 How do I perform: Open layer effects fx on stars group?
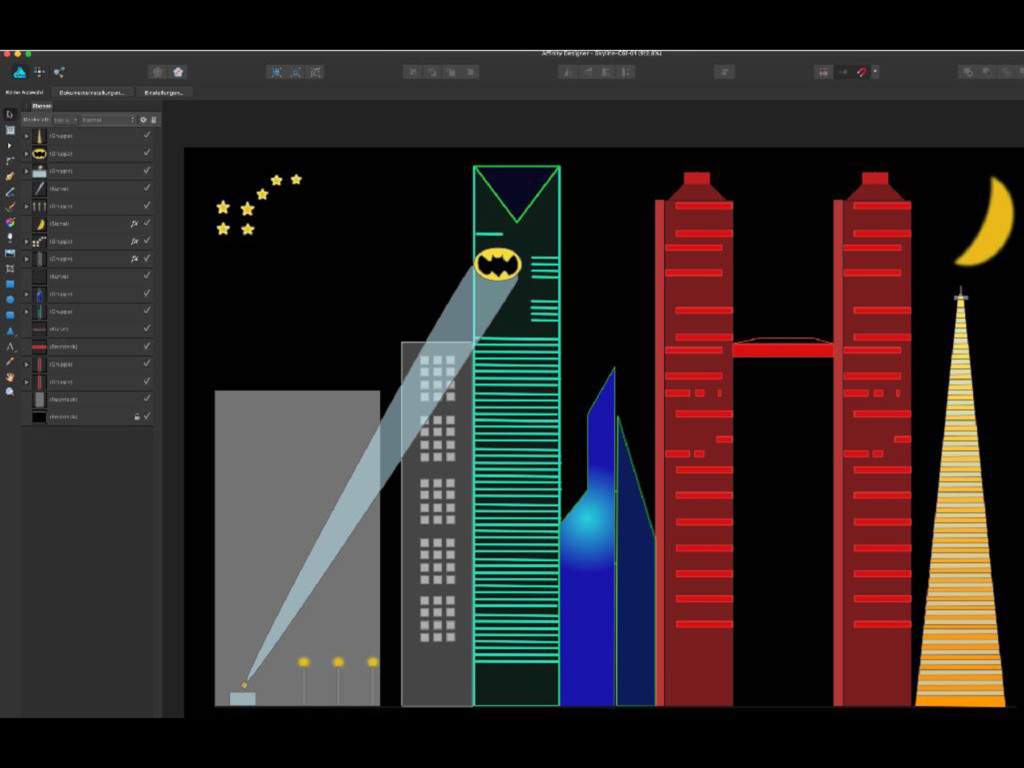coord(134,241)
